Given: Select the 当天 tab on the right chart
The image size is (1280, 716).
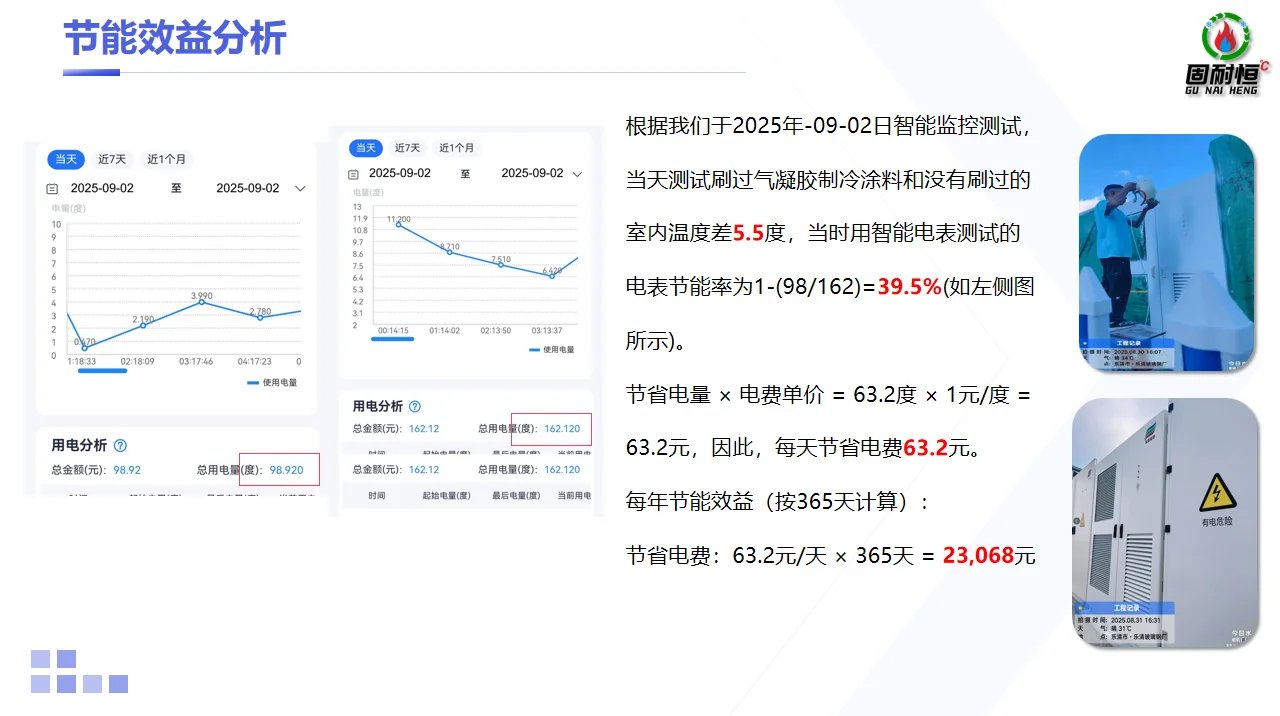Looking at the screenshot, I should (x=364, y=147).
